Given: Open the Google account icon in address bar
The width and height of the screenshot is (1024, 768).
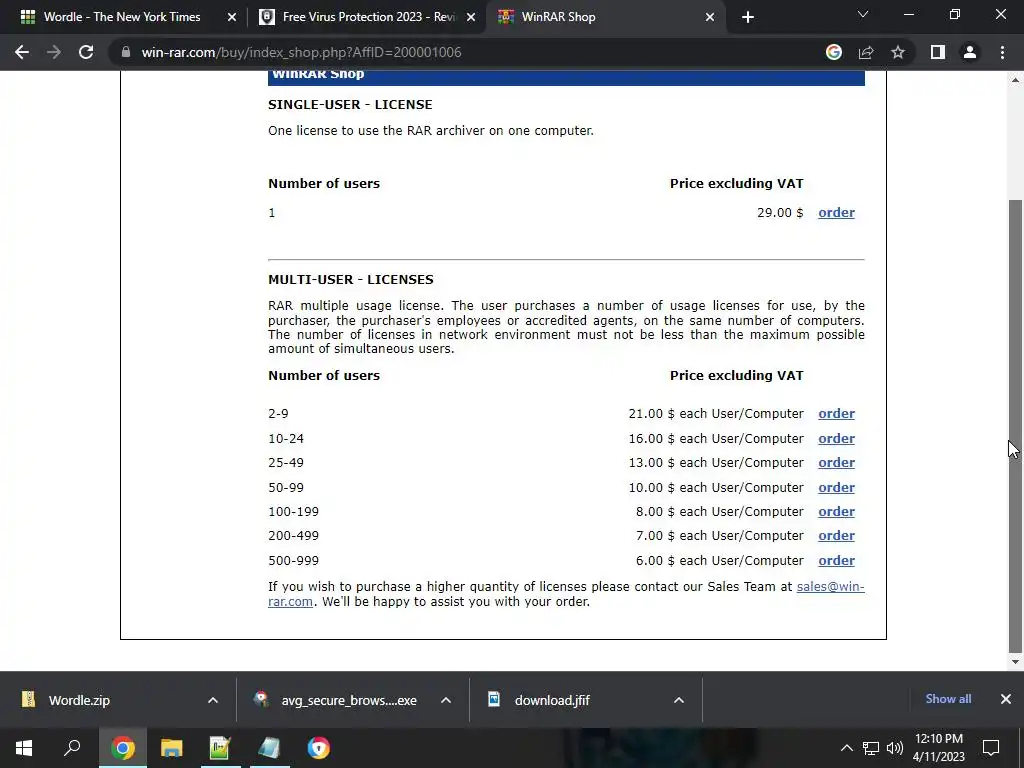Looking at the screenshot, I should (834, 52).
